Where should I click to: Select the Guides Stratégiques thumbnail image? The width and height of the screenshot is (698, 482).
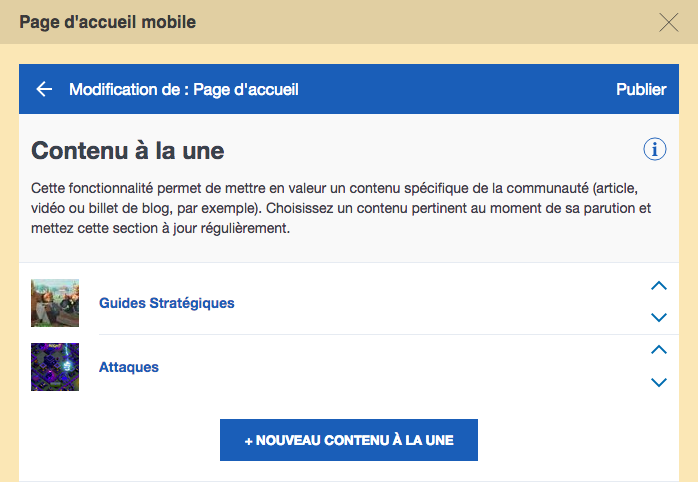(x=55, y=303)
